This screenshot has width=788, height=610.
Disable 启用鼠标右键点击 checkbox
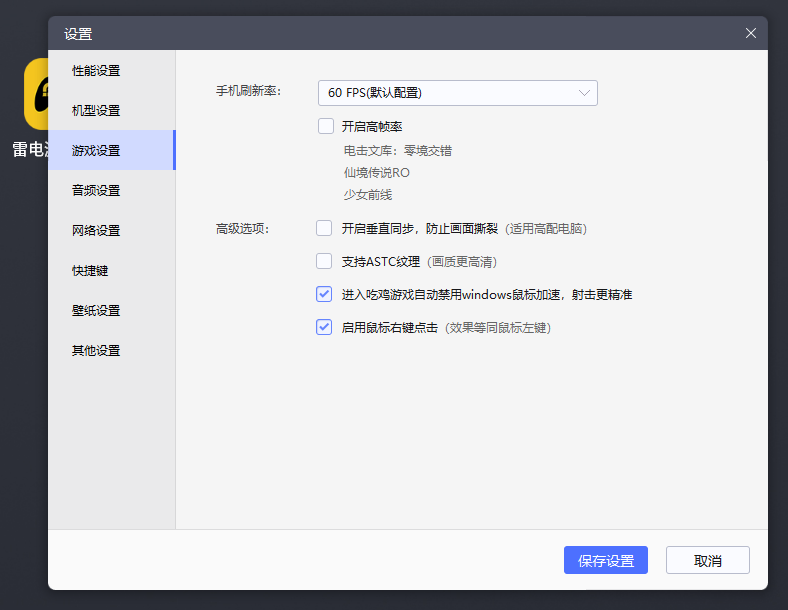324,327
